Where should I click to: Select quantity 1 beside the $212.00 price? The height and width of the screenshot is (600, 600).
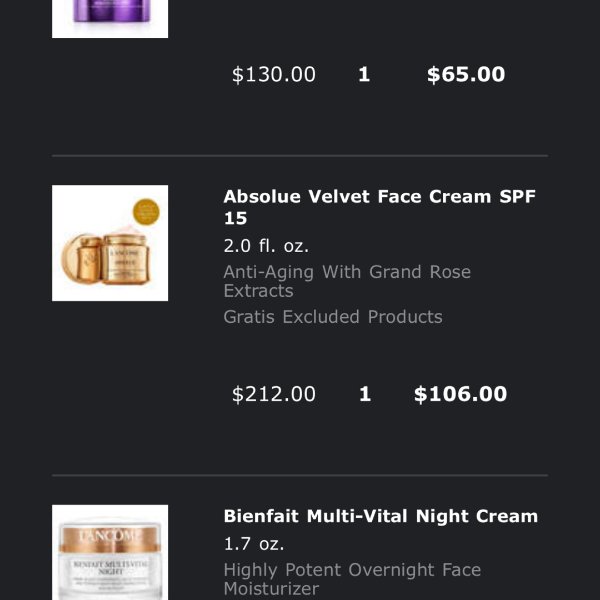point(365,394)
